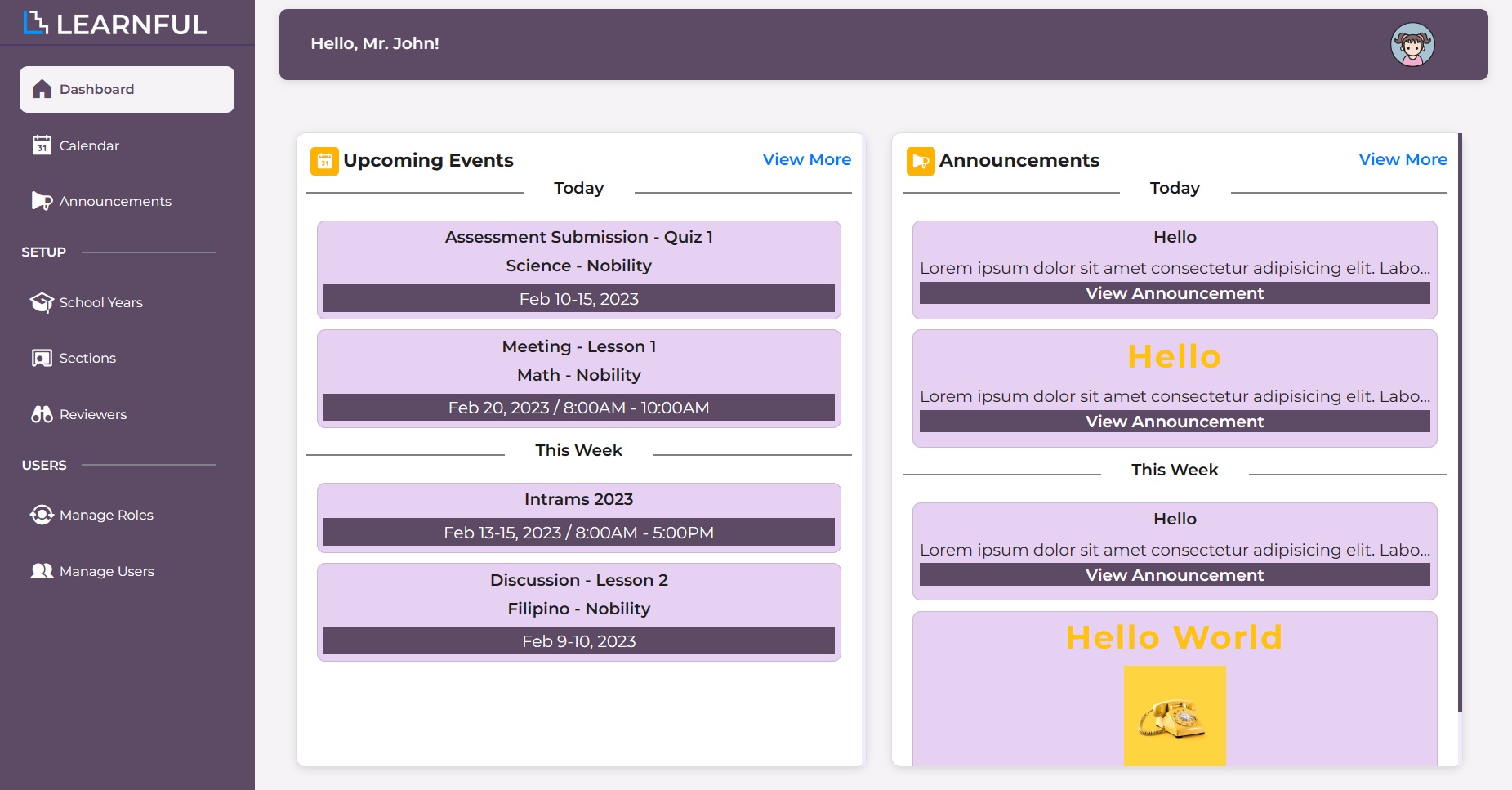
Task: Click the Hello World announcement title
Action: (1175, 637)
